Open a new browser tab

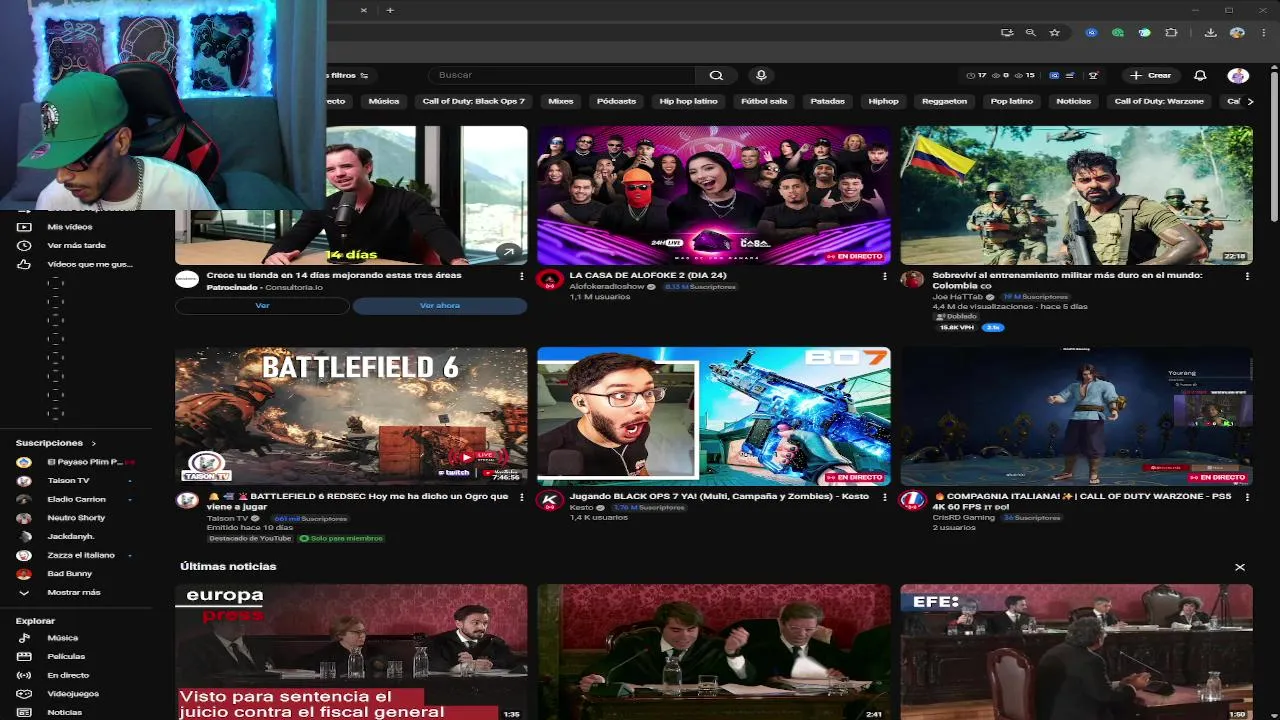pos(390,10)
